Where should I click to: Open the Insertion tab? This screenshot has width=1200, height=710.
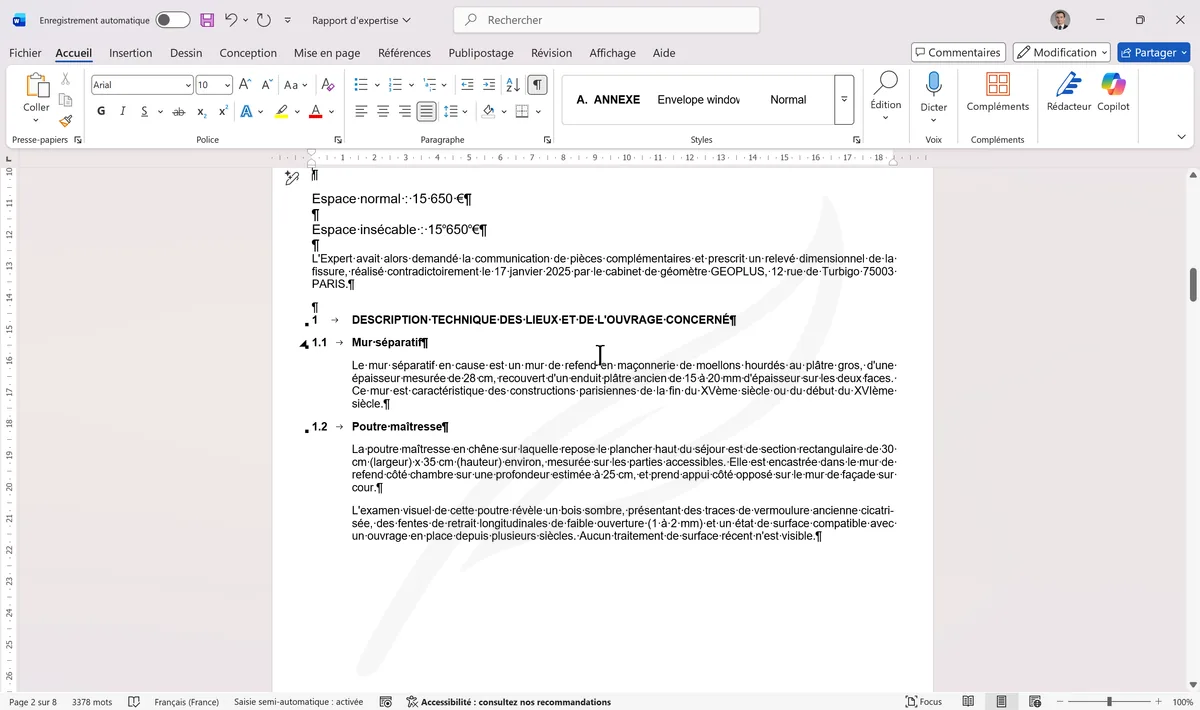pyautogui.click(x=130, y=53)
